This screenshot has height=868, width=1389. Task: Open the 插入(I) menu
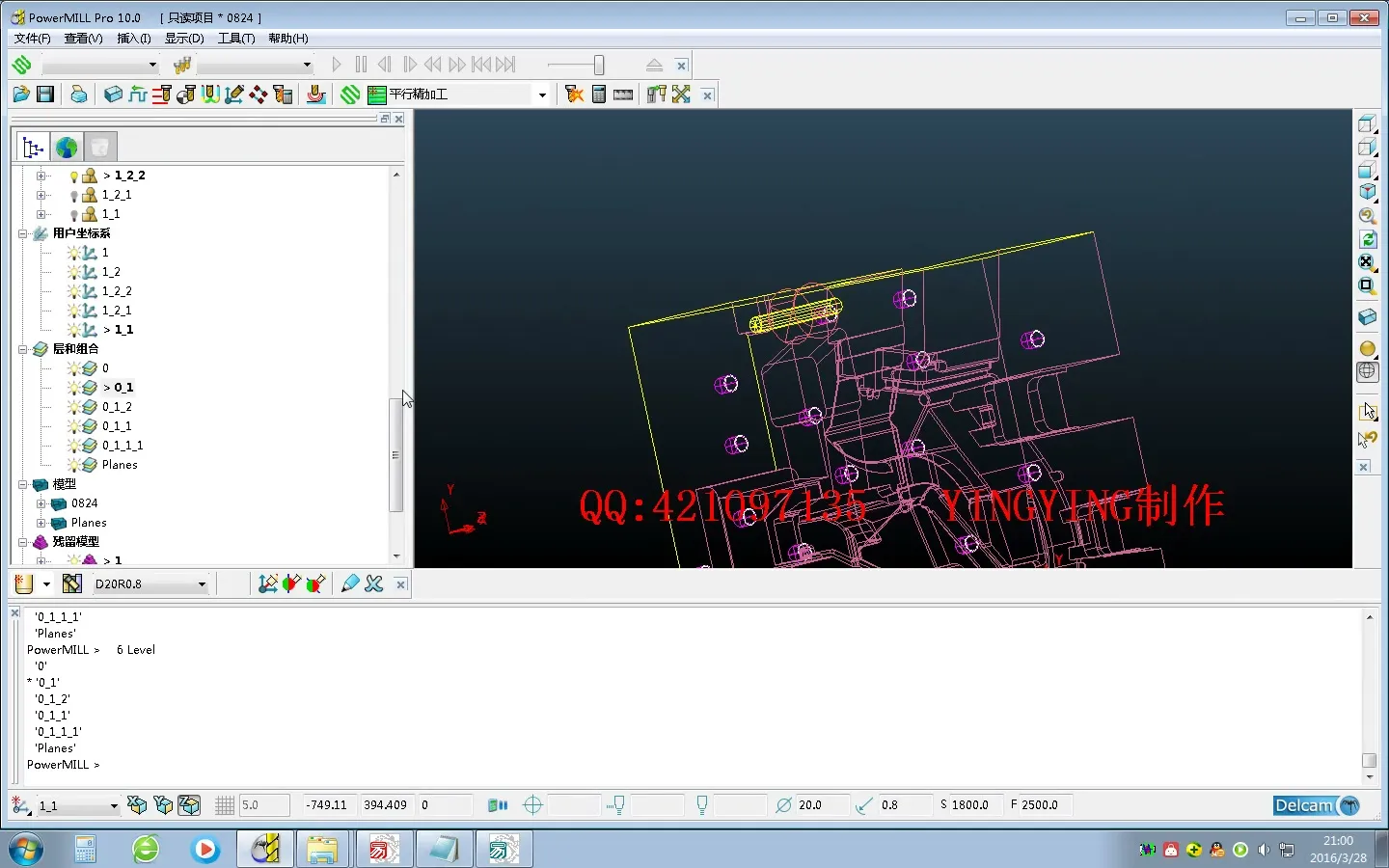(x=133, y=39)
